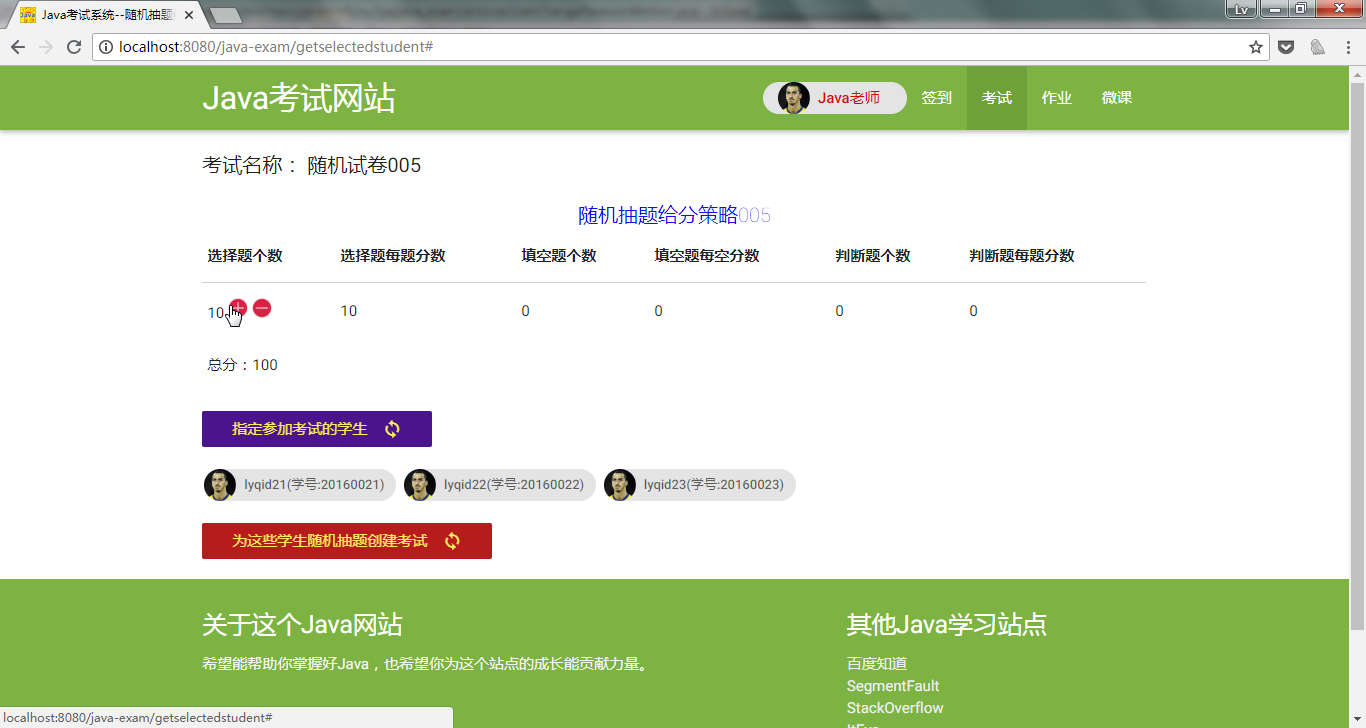Click the browser back arrow

coord(18,47)
